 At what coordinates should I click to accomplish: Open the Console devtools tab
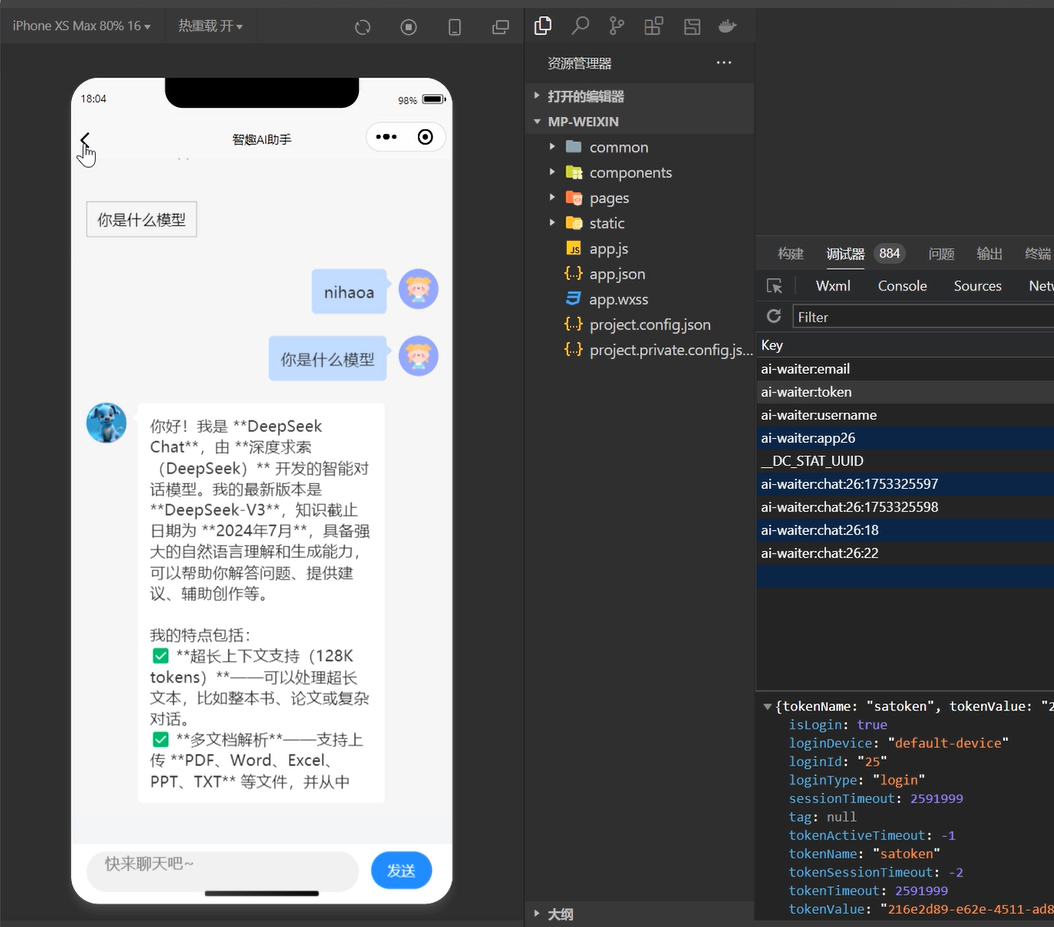click(x=902, y=286)
